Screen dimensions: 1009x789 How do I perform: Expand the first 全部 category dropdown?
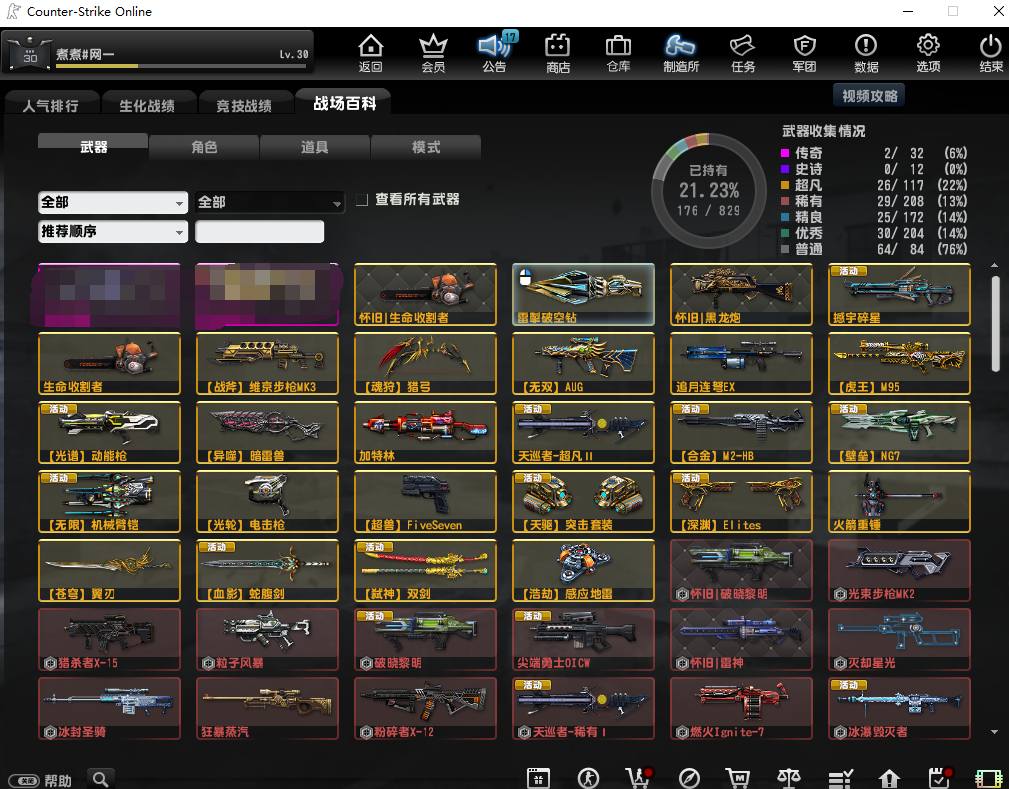(x=113, y=203)
